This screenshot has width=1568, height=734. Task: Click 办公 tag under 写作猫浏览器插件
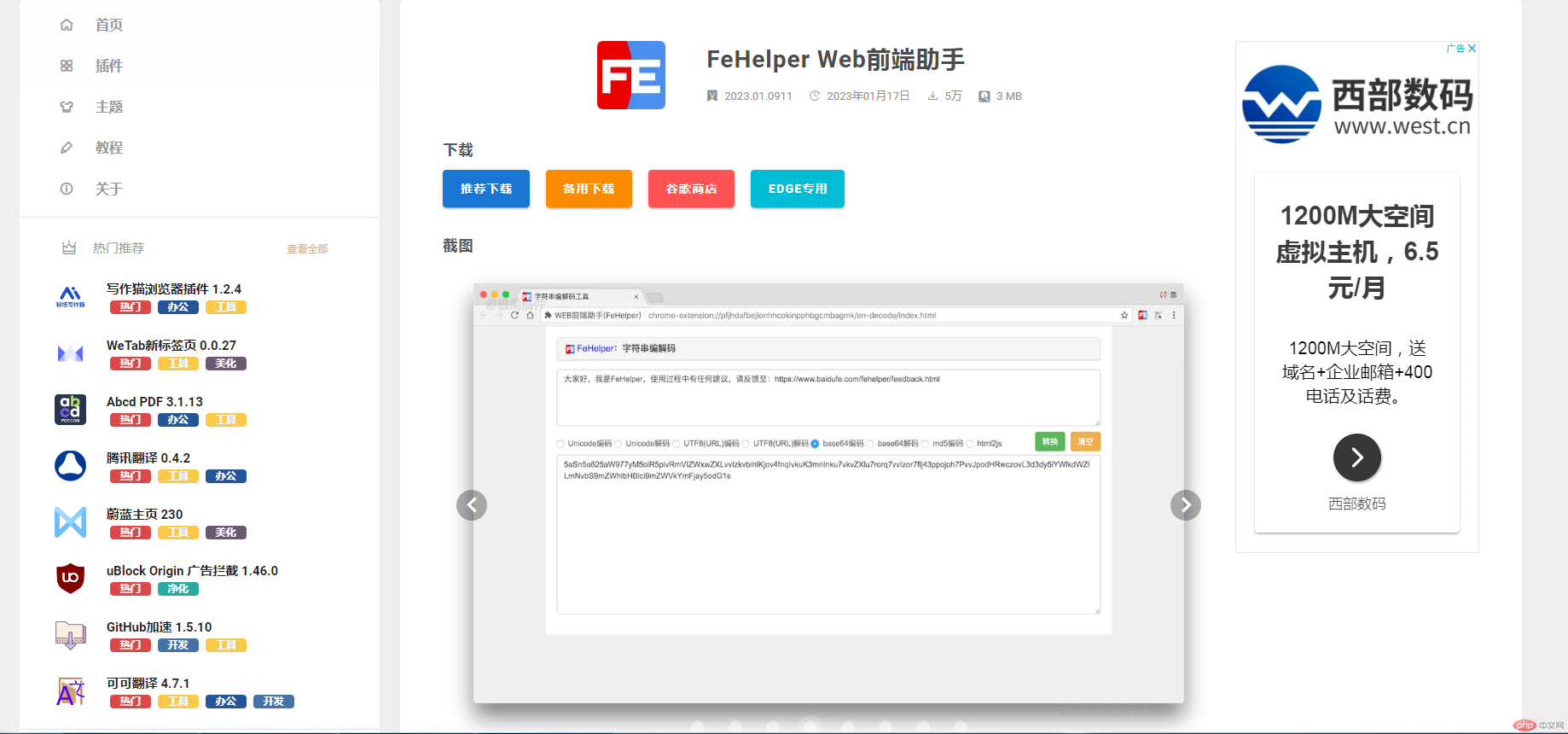178,307
